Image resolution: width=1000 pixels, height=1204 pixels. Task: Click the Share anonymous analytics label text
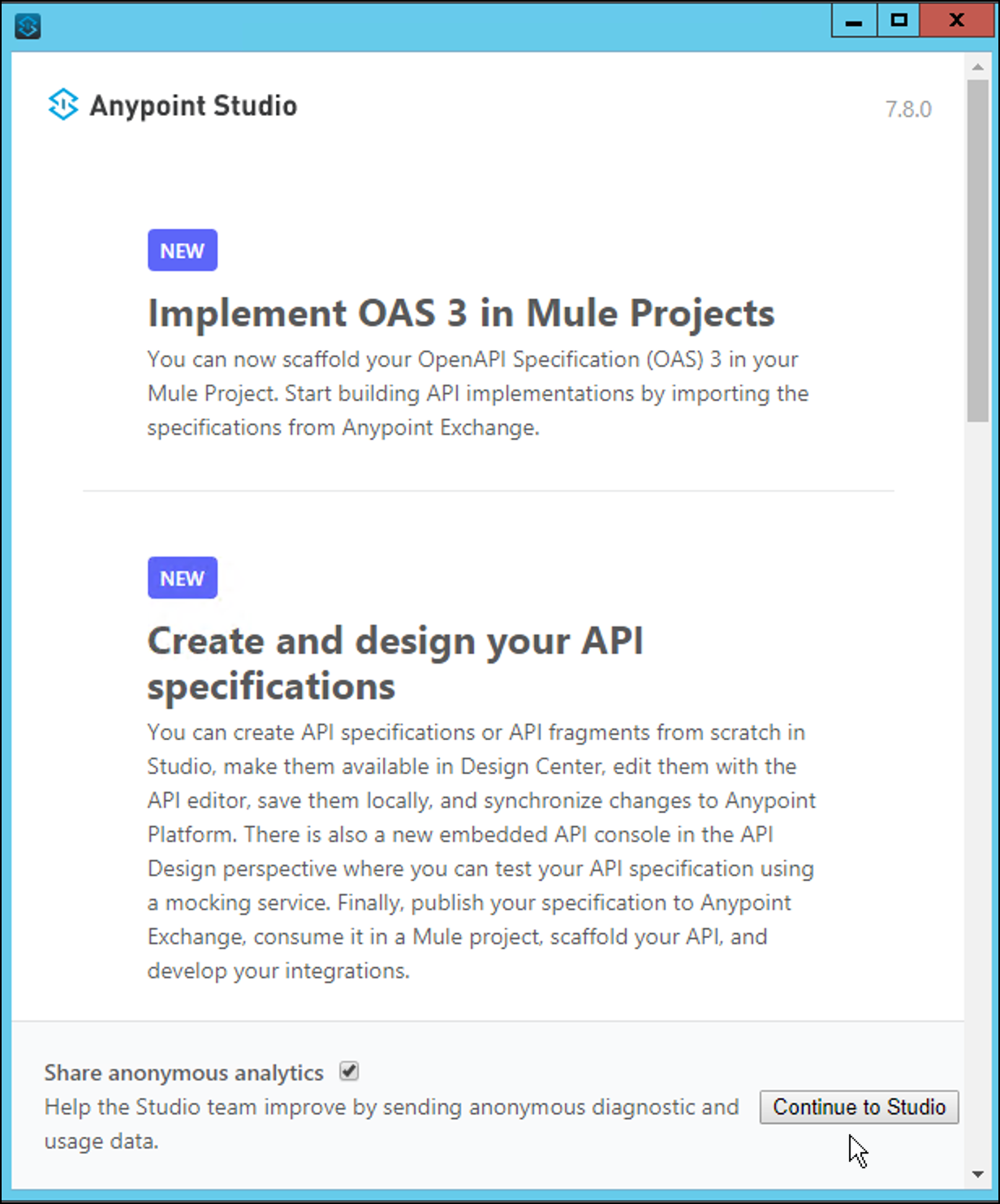(x=183, y=1073)
